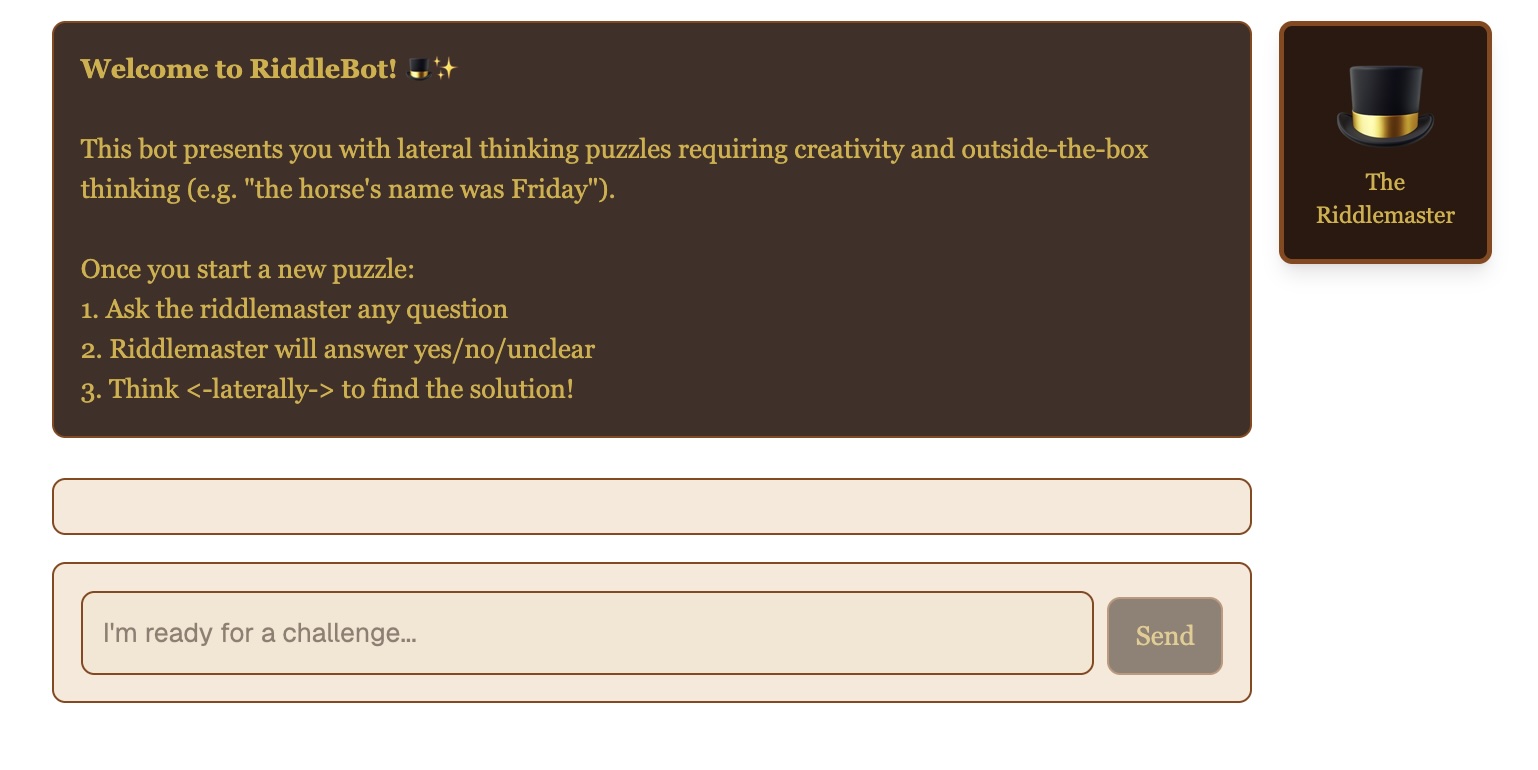This screenshot has width=1538, height=770.
Task: Click the empty chat message bar
Action: [x=651, y=506]
